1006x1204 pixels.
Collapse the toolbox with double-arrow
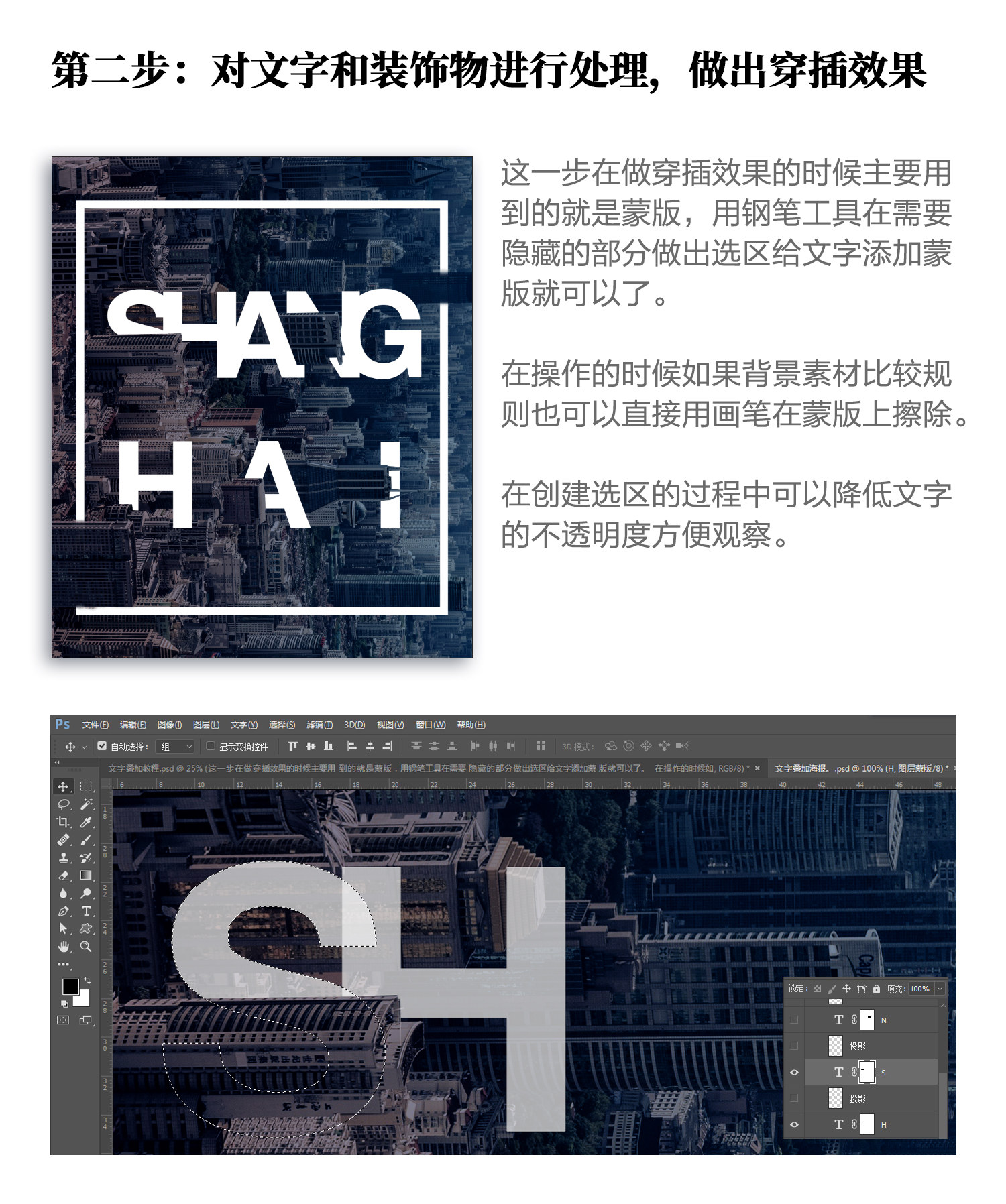pyautogui.click(x=58, y=762)
